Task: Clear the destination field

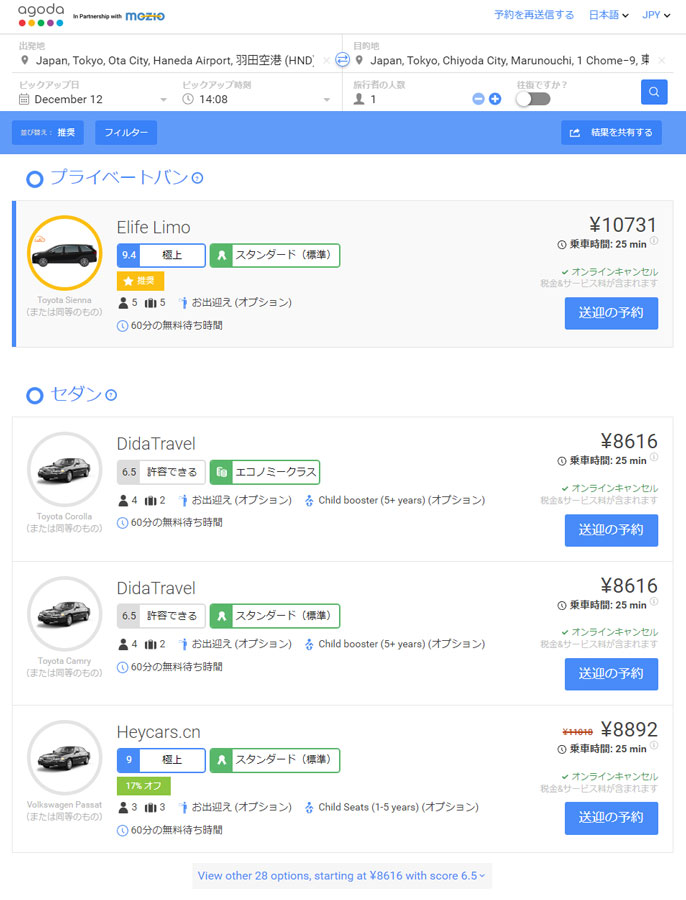Action: pyautogui.click(x=662, y=60)
